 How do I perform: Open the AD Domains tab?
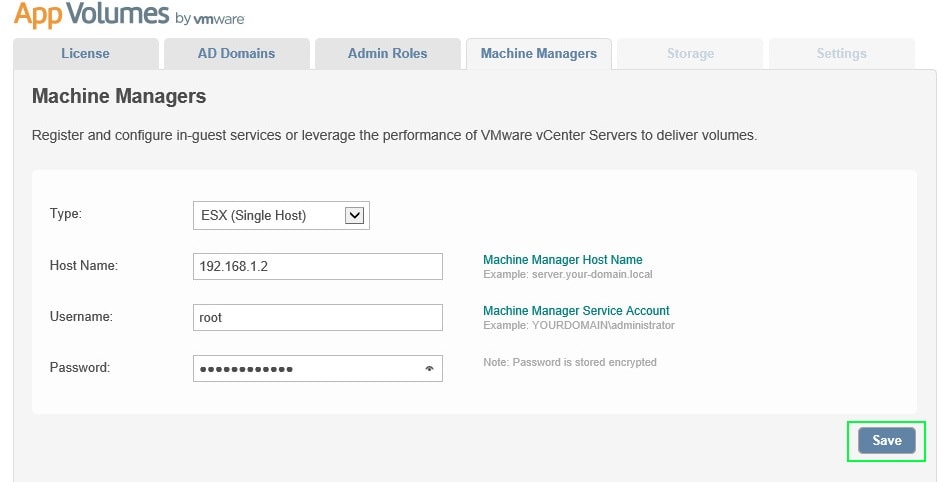click(236, 54)
